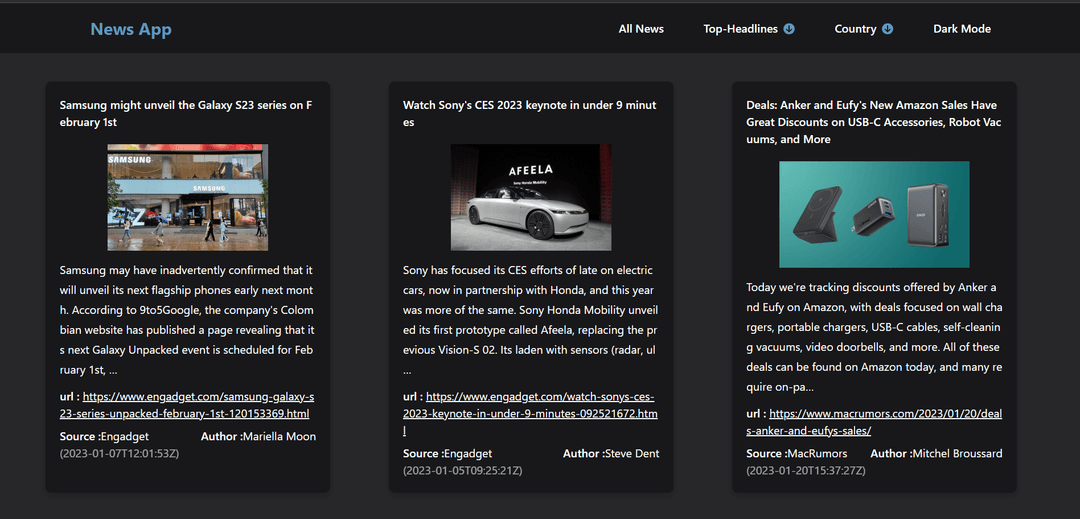Click Author Steve Dent
This screenshot has width=1080, height=519.
click(611, 454)
